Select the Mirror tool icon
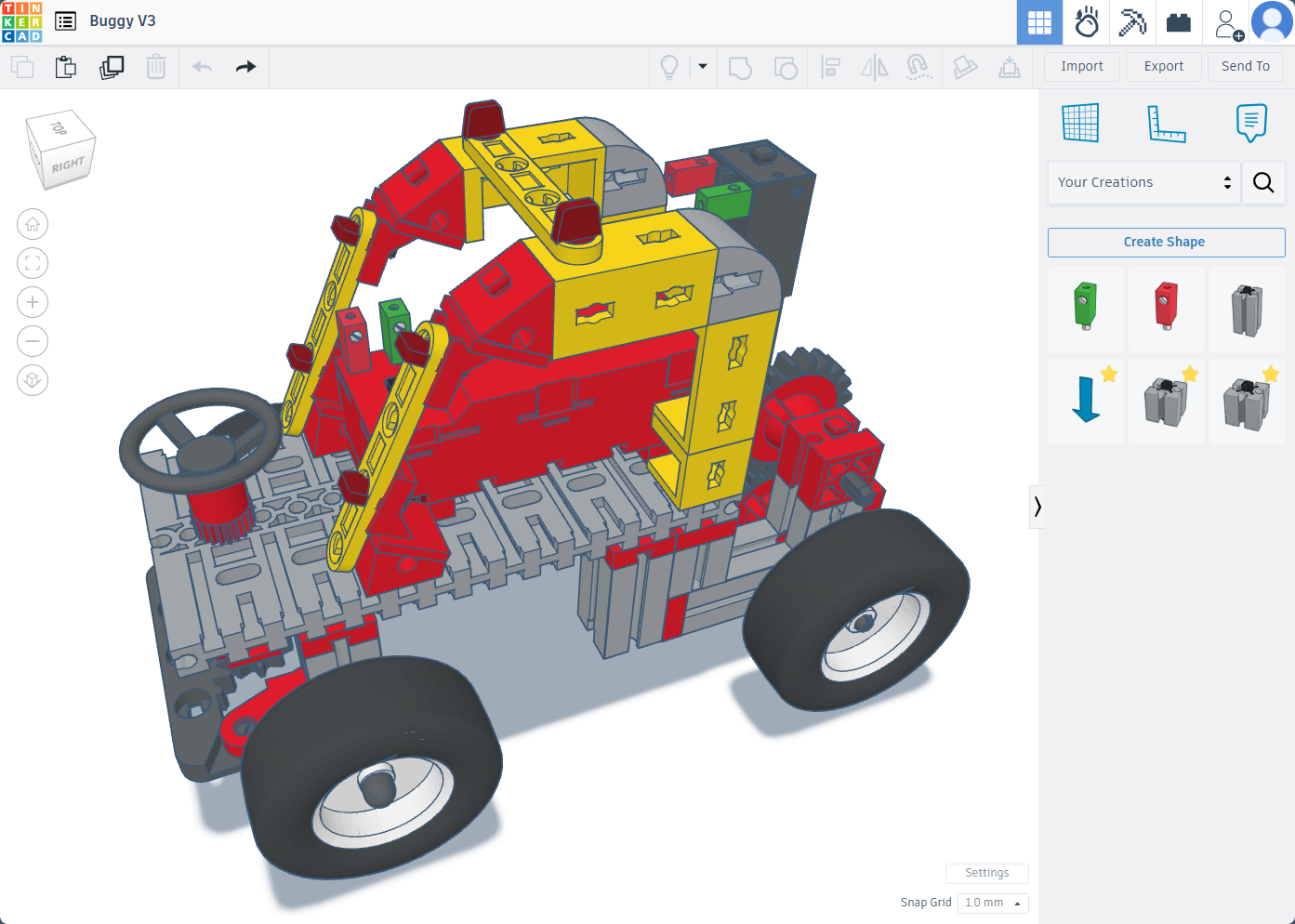 coord(874,67)
